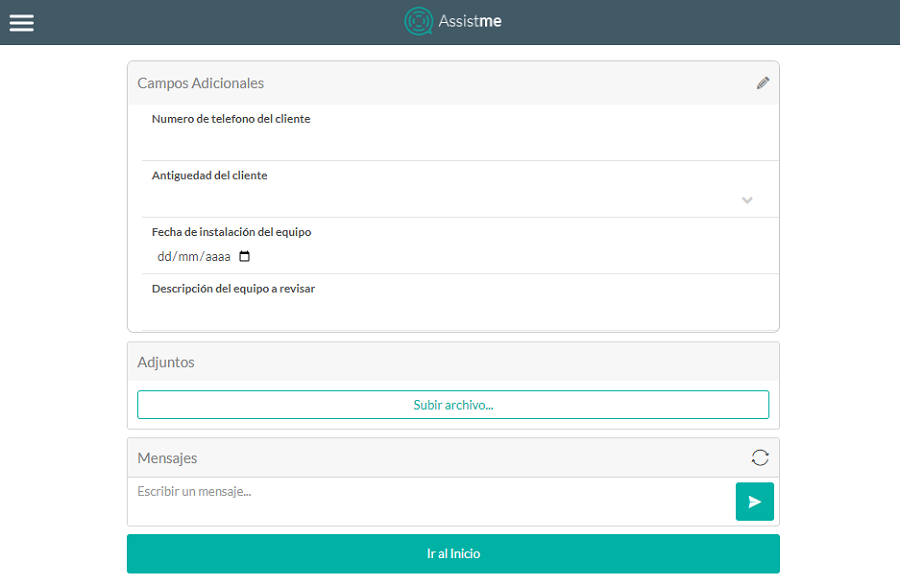Click the Assistme circular logo icon
900x585 pixels.
(x=418, y=21)
